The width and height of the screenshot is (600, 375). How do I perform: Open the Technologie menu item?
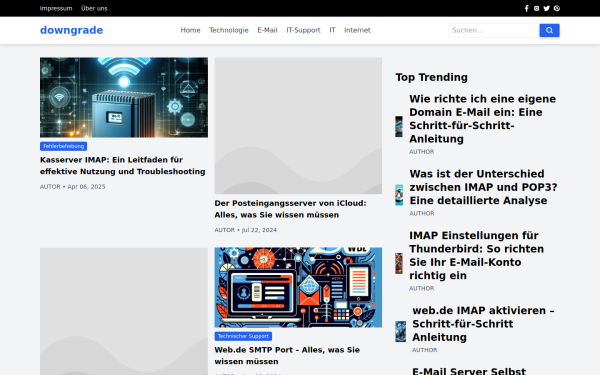229,30
